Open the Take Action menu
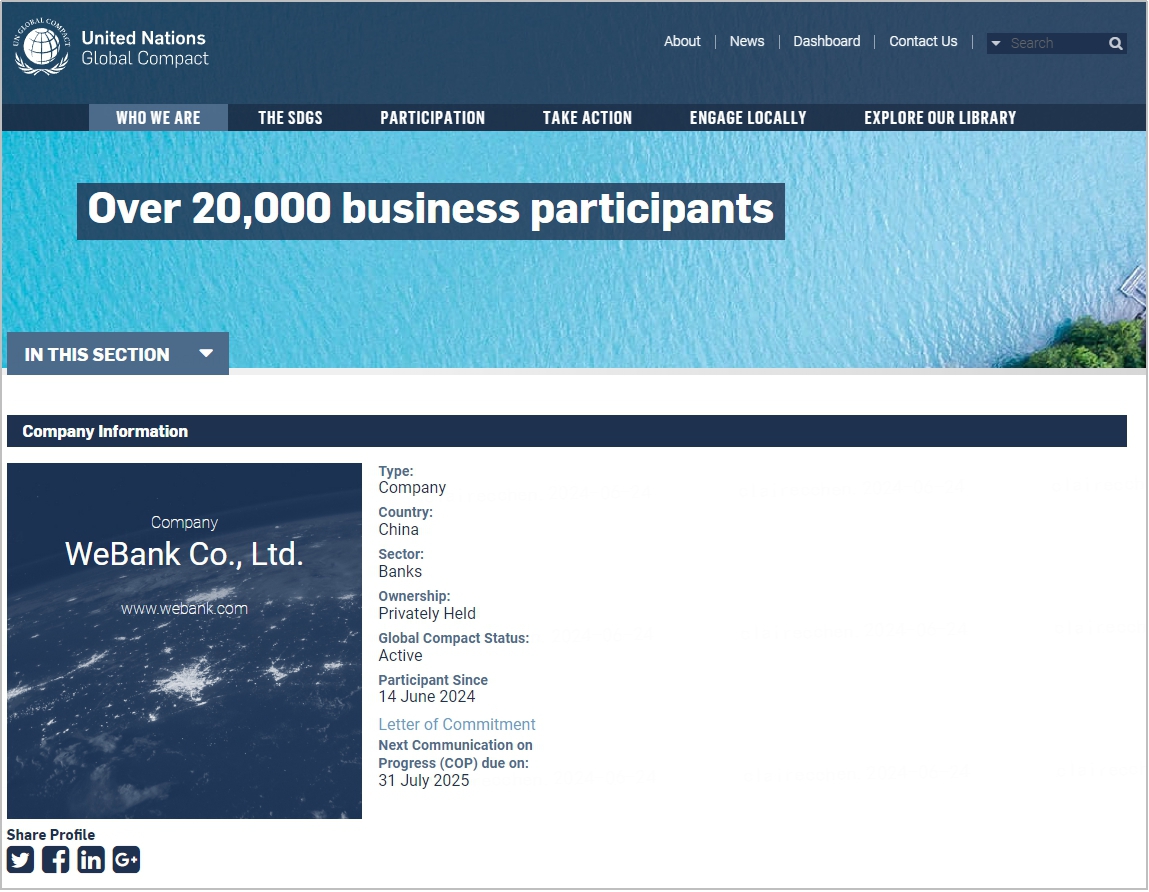The image size is (1149, 892). (587, 118)
